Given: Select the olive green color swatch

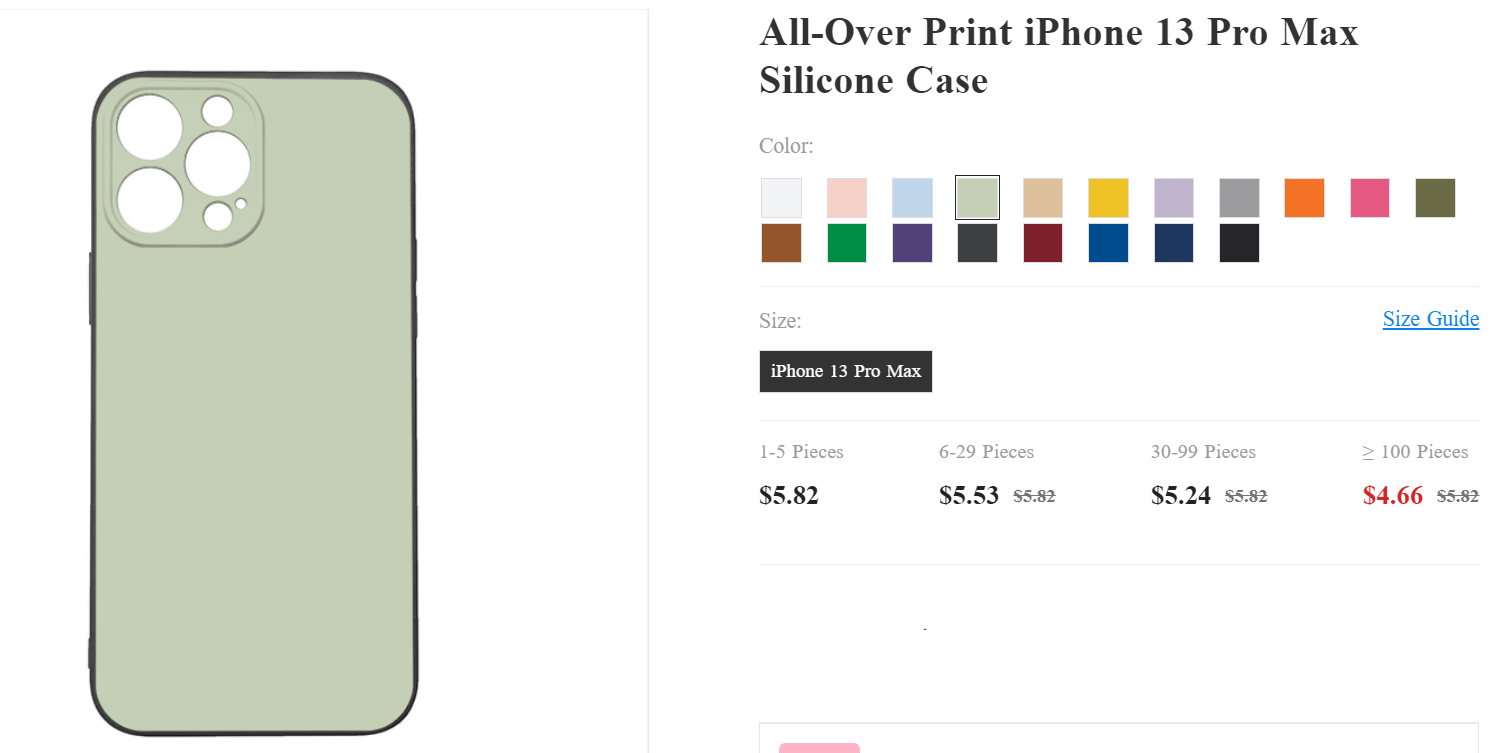Looking at the screenshot, I should (x=1435, y=198).
